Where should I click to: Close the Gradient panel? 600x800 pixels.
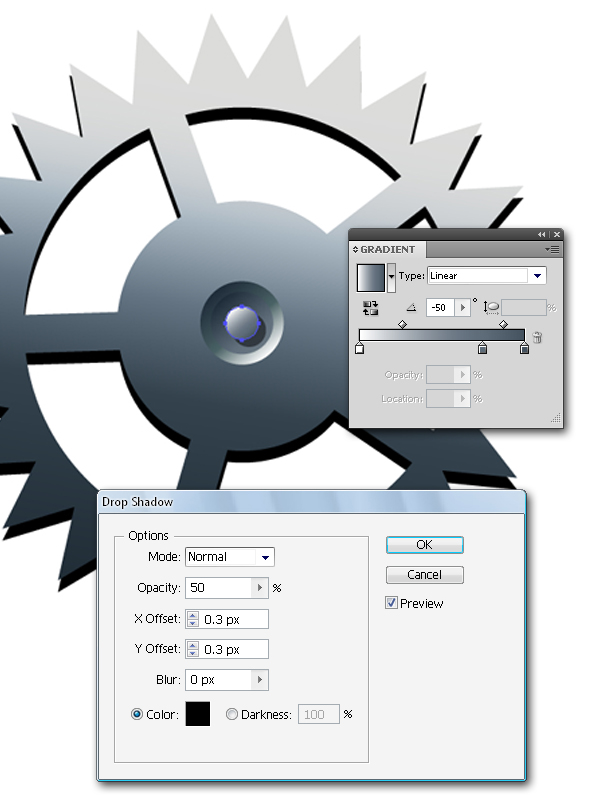[557, 234]
